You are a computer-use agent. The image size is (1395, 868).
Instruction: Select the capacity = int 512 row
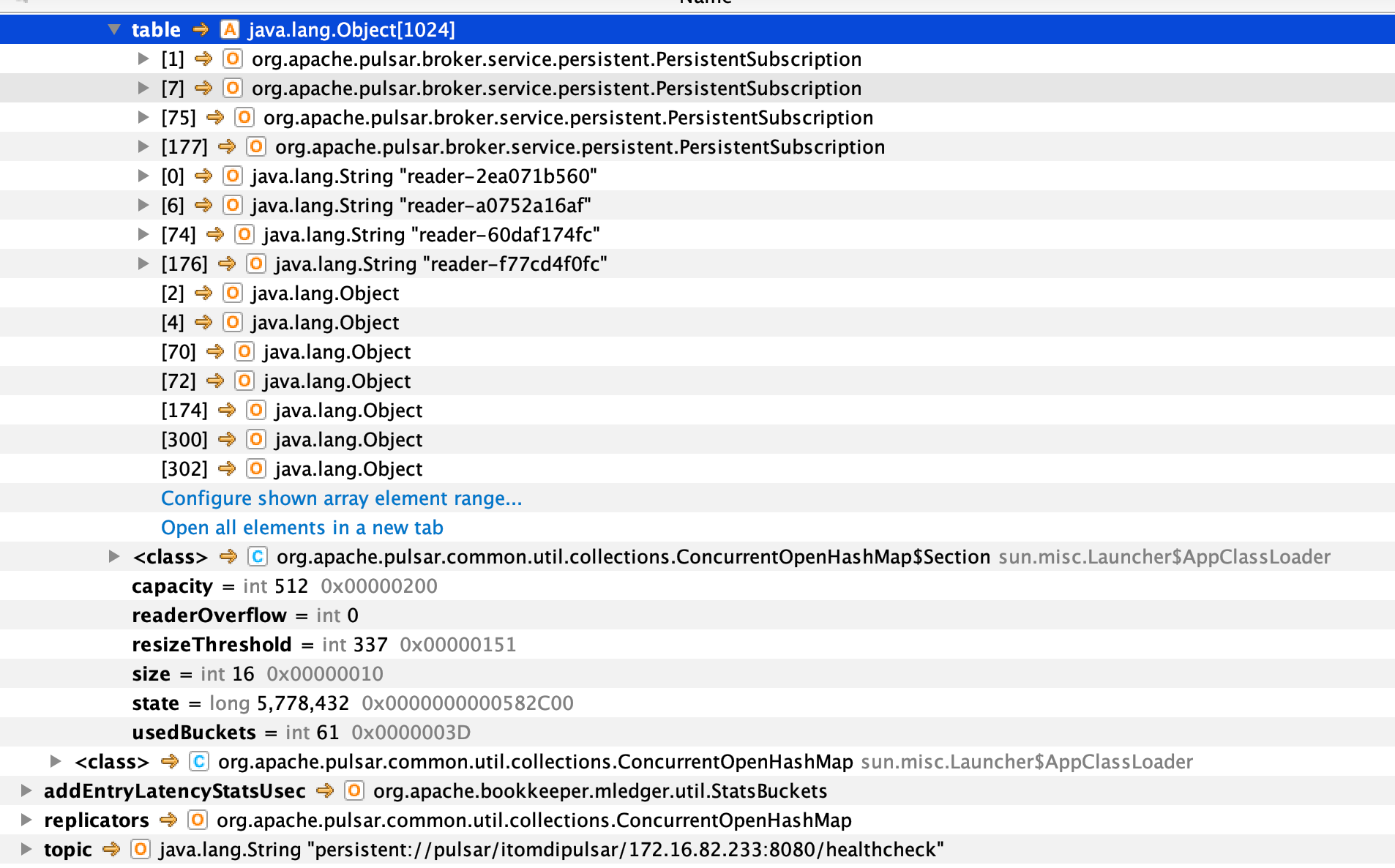[697, 586]
